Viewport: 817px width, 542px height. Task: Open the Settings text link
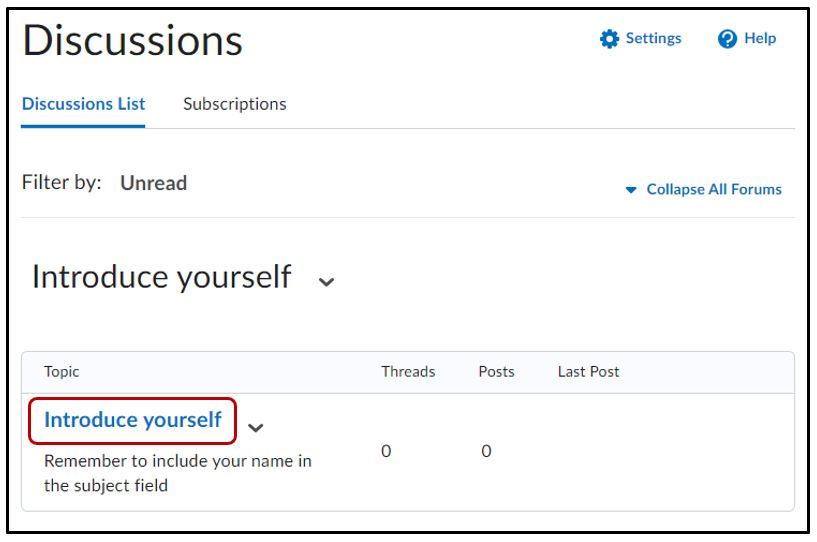tap(653, 38)
